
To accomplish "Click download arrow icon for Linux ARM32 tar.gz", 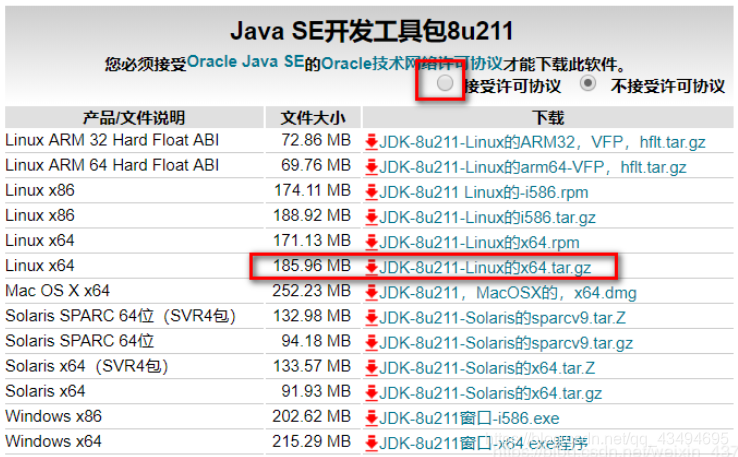I will (371, 142).
